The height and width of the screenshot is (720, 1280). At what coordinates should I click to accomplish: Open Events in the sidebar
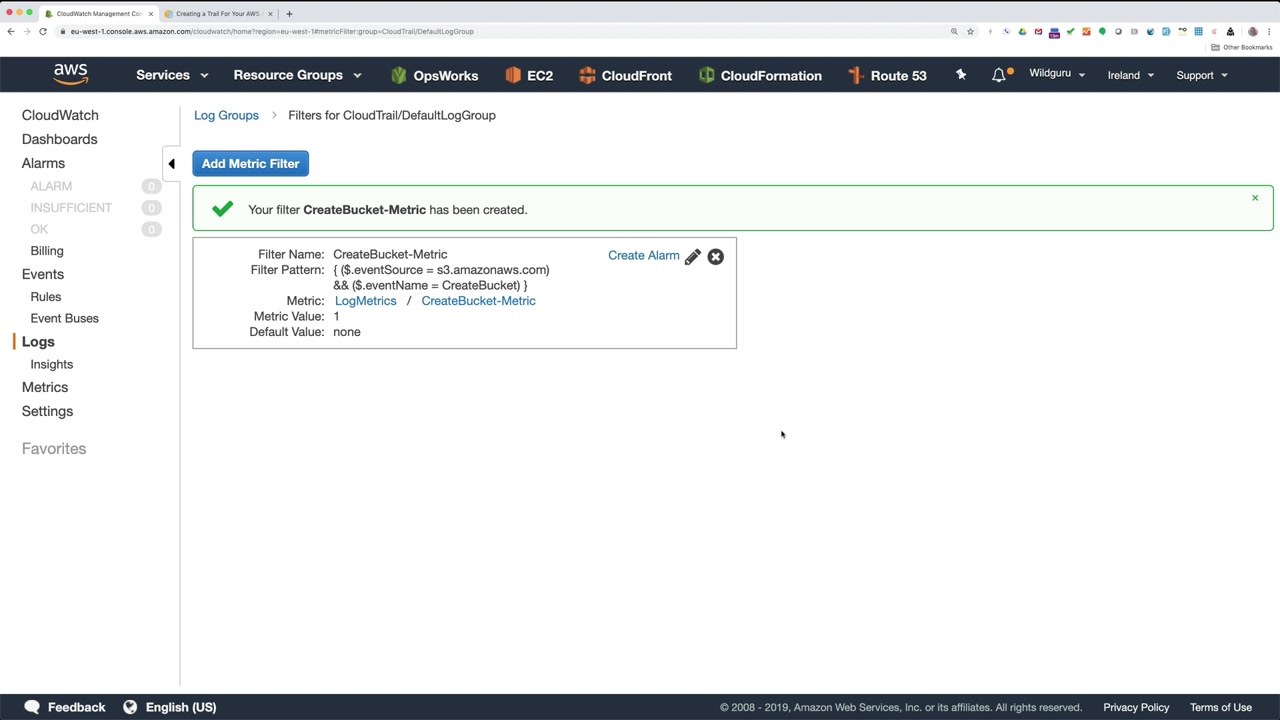point(43,274)
